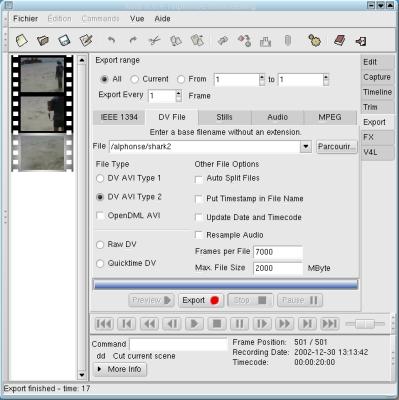The height and width of the screenshot is (400, 399).
Task: Click the Export Every spinner arrows
Action: point(179,96)
